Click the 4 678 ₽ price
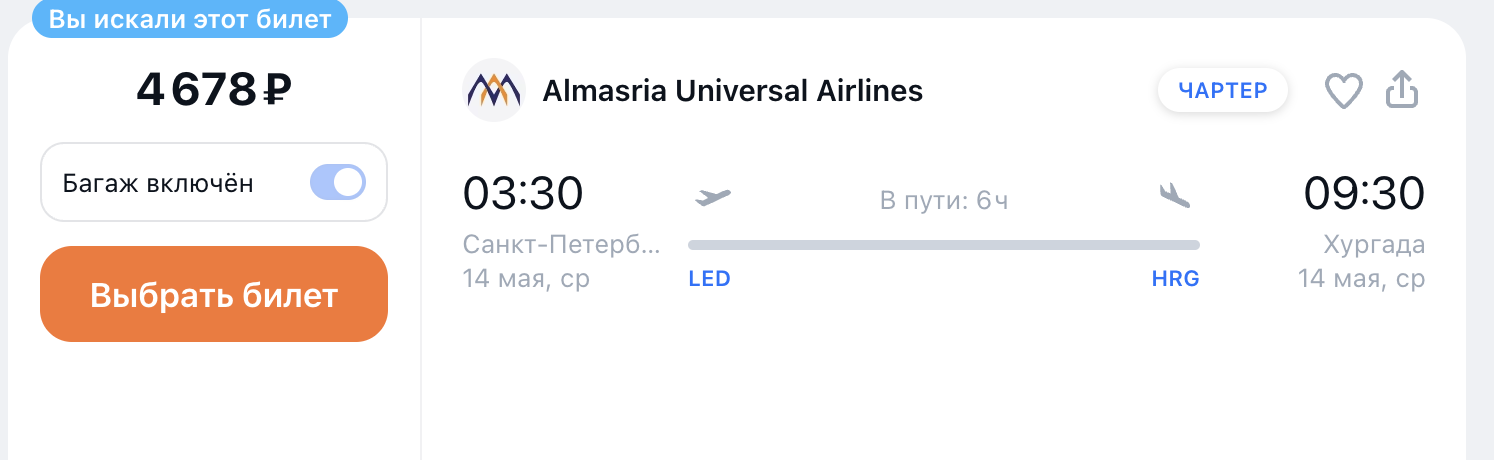 (x=214, y=91)
